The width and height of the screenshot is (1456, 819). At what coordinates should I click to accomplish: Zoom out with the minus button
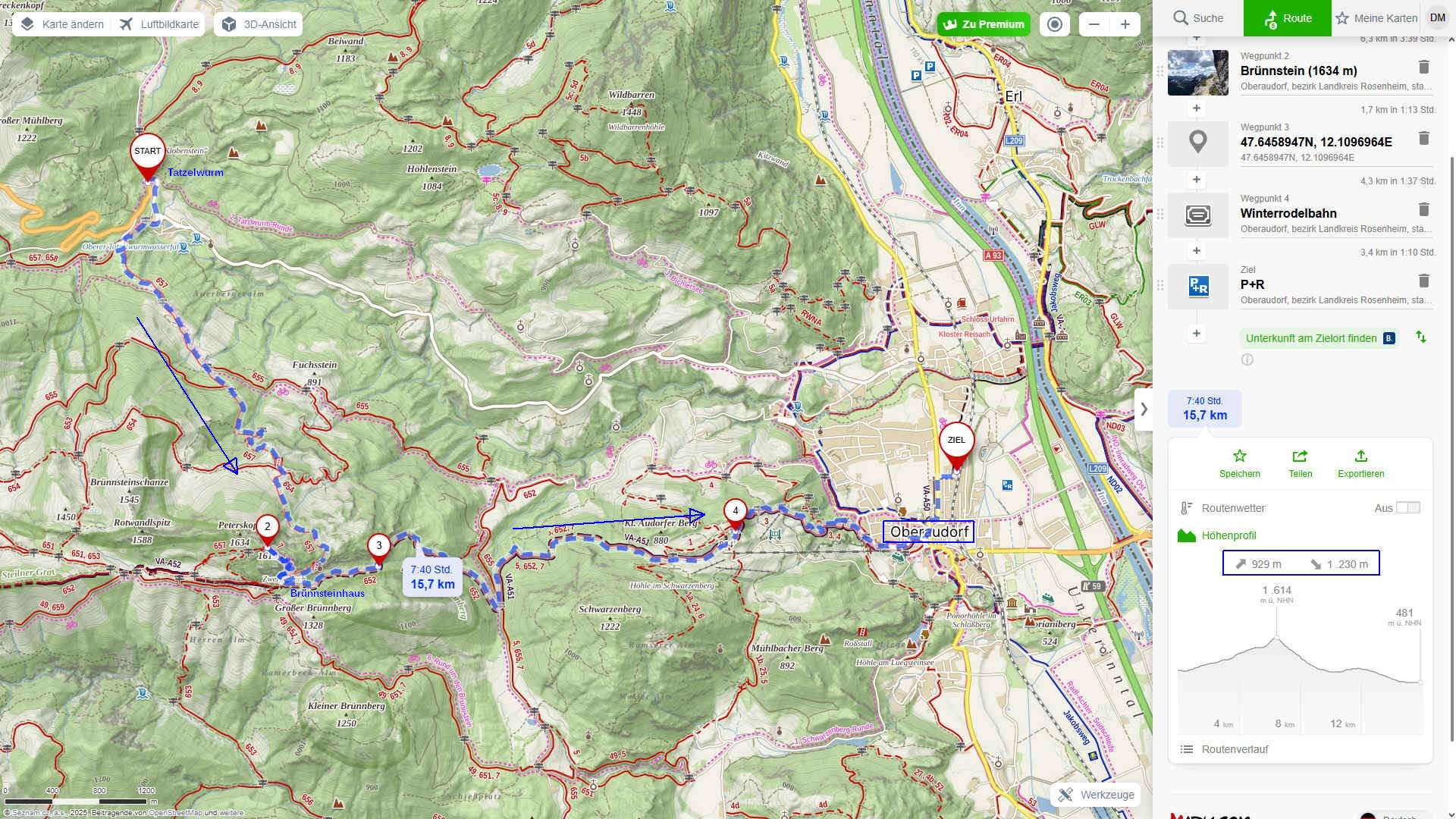(1094, 24)
